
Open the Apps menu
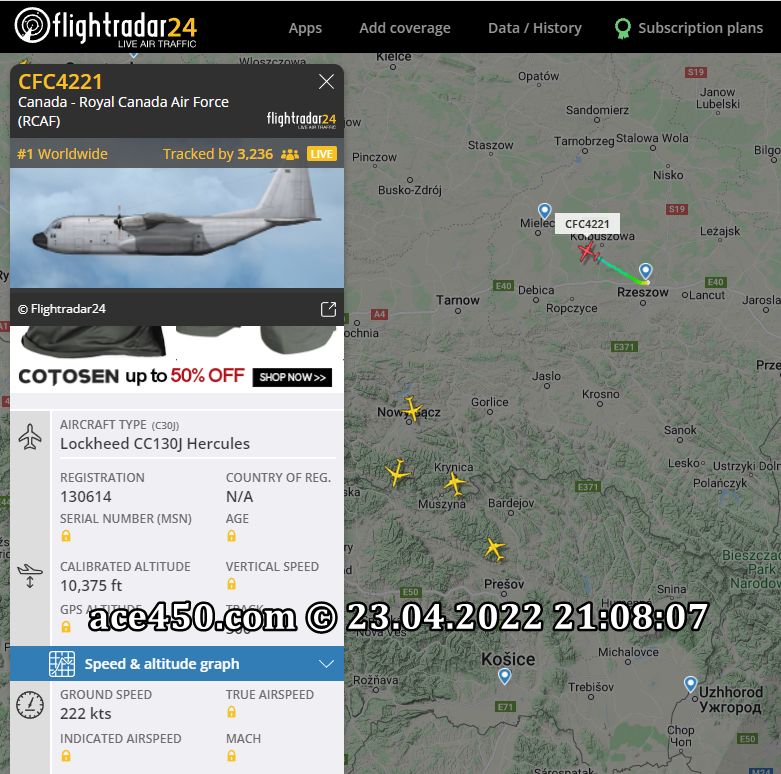point(305,28)
